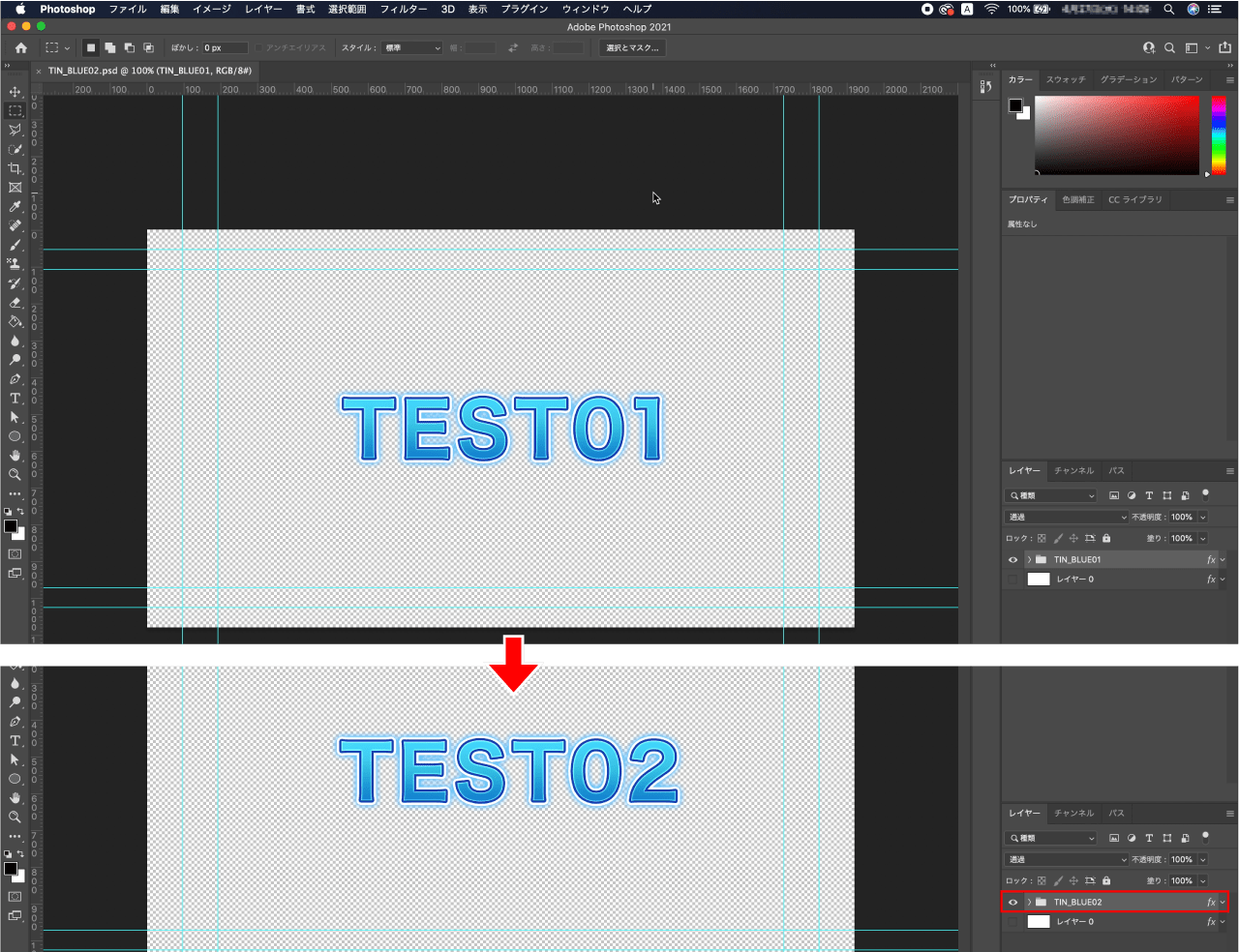Click the hue slider in Color panel
The width and height of the screenshot is (1239, 952).
click(x=1219, y=135)
